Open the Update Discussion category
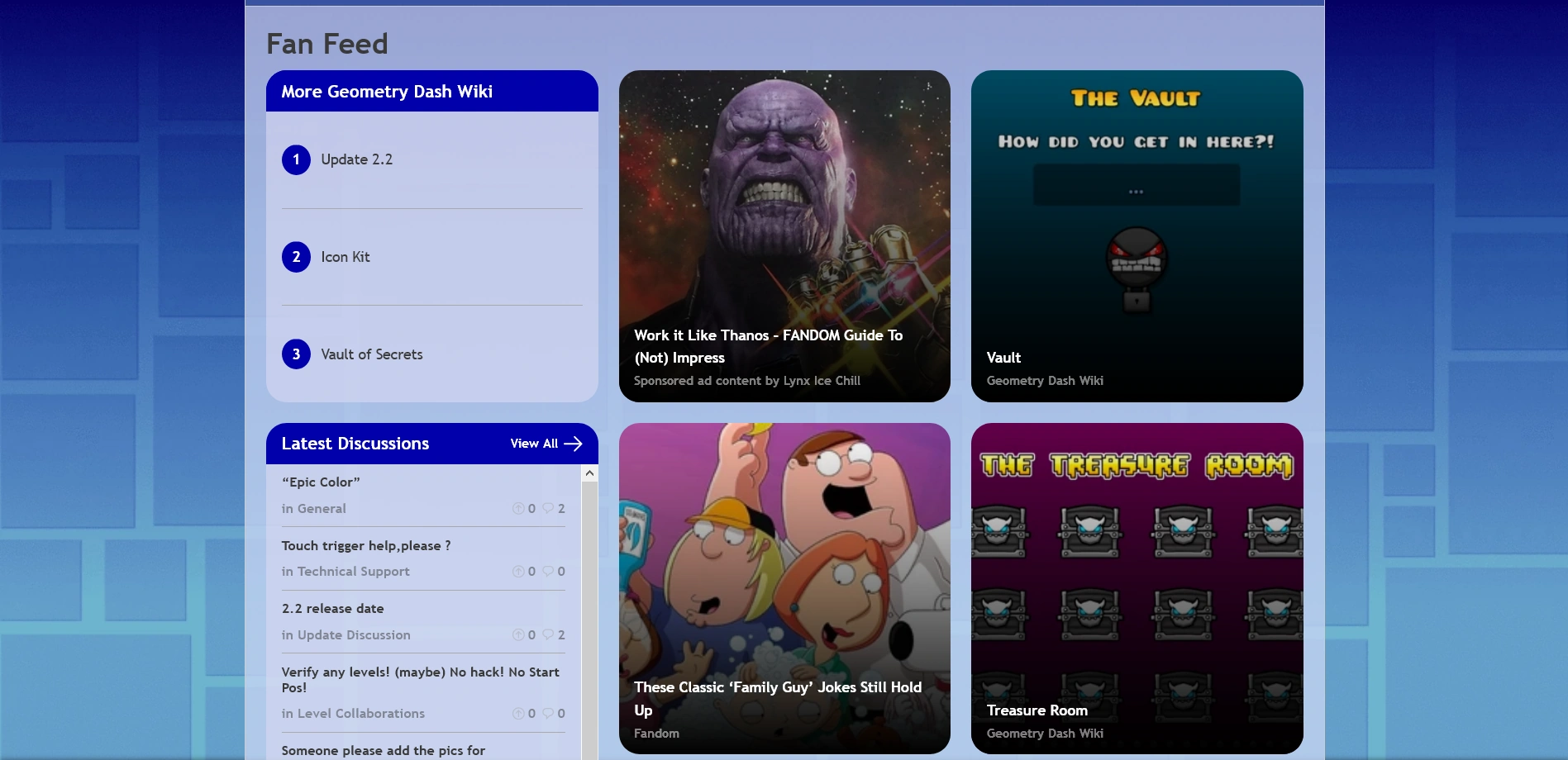The width and height of the screenshot is (1568, 760). tap(354, 635)
